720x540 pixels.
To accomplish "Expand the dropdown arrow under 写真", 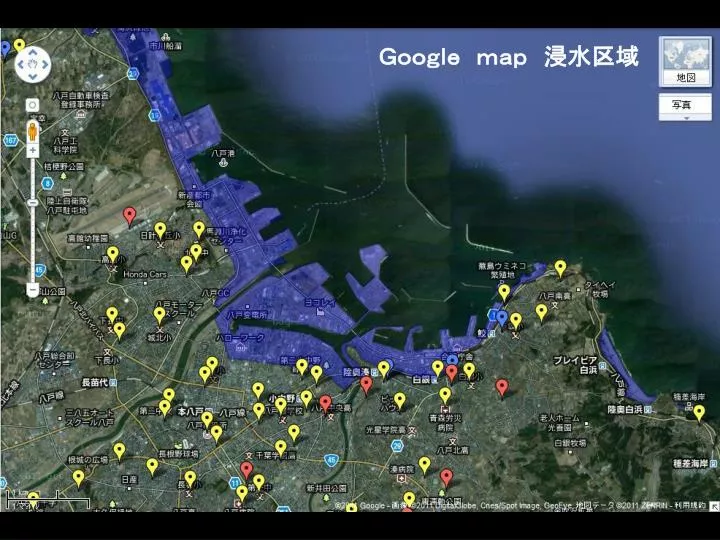I will click(x=685, y=118).
